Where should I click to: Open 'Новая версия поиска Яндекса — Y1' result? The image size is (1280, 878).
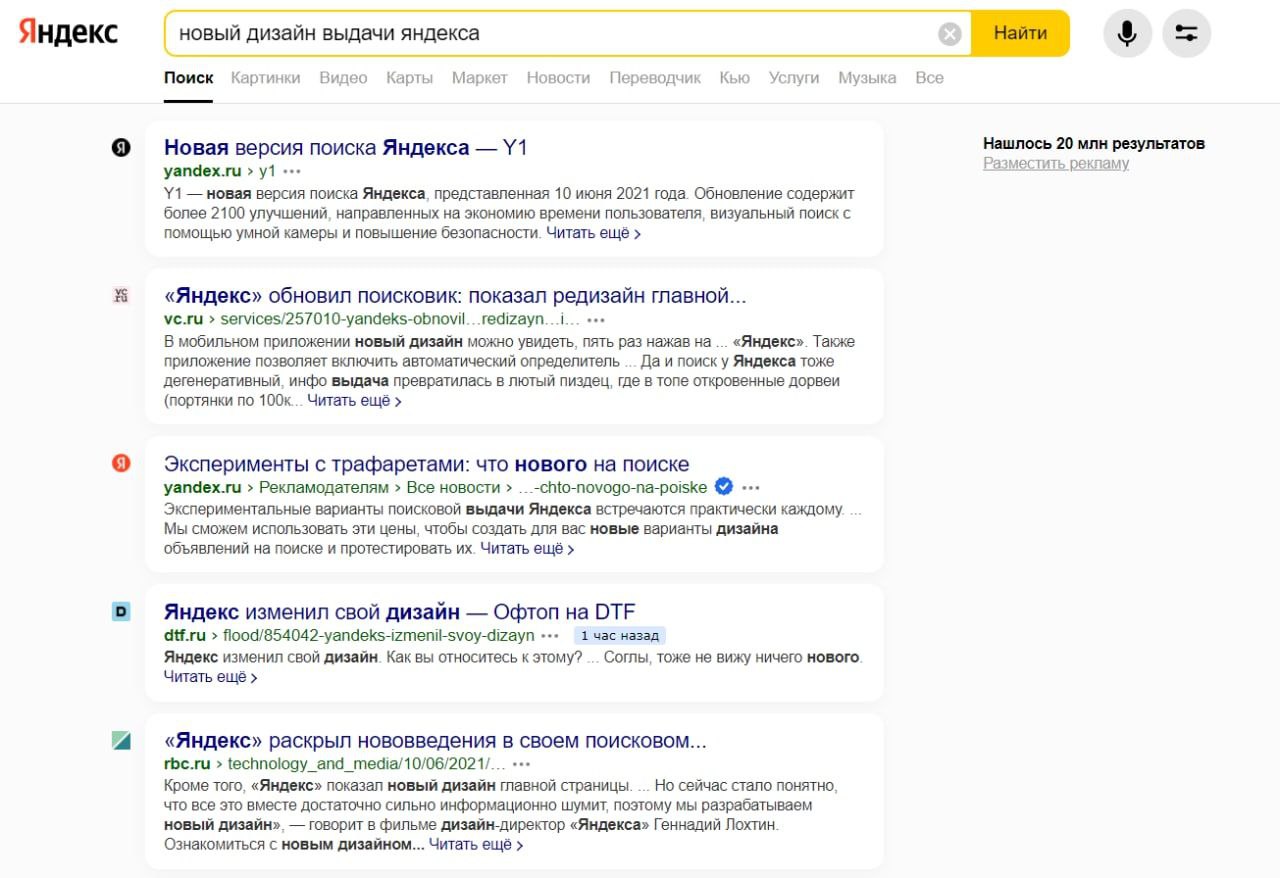pos(346,148)
